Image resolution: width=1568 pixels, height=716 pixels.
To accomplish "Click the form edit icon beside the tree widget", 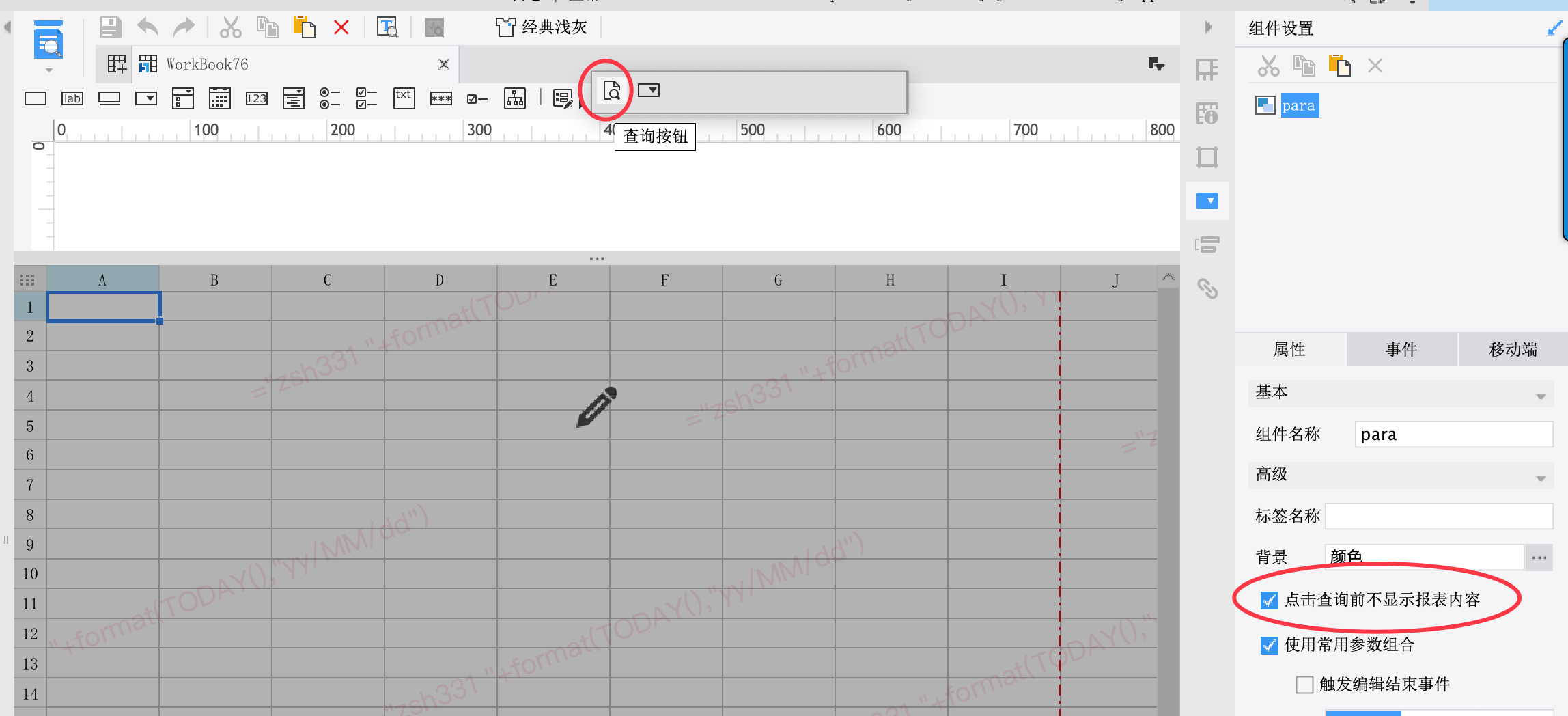I will (563, 98).
